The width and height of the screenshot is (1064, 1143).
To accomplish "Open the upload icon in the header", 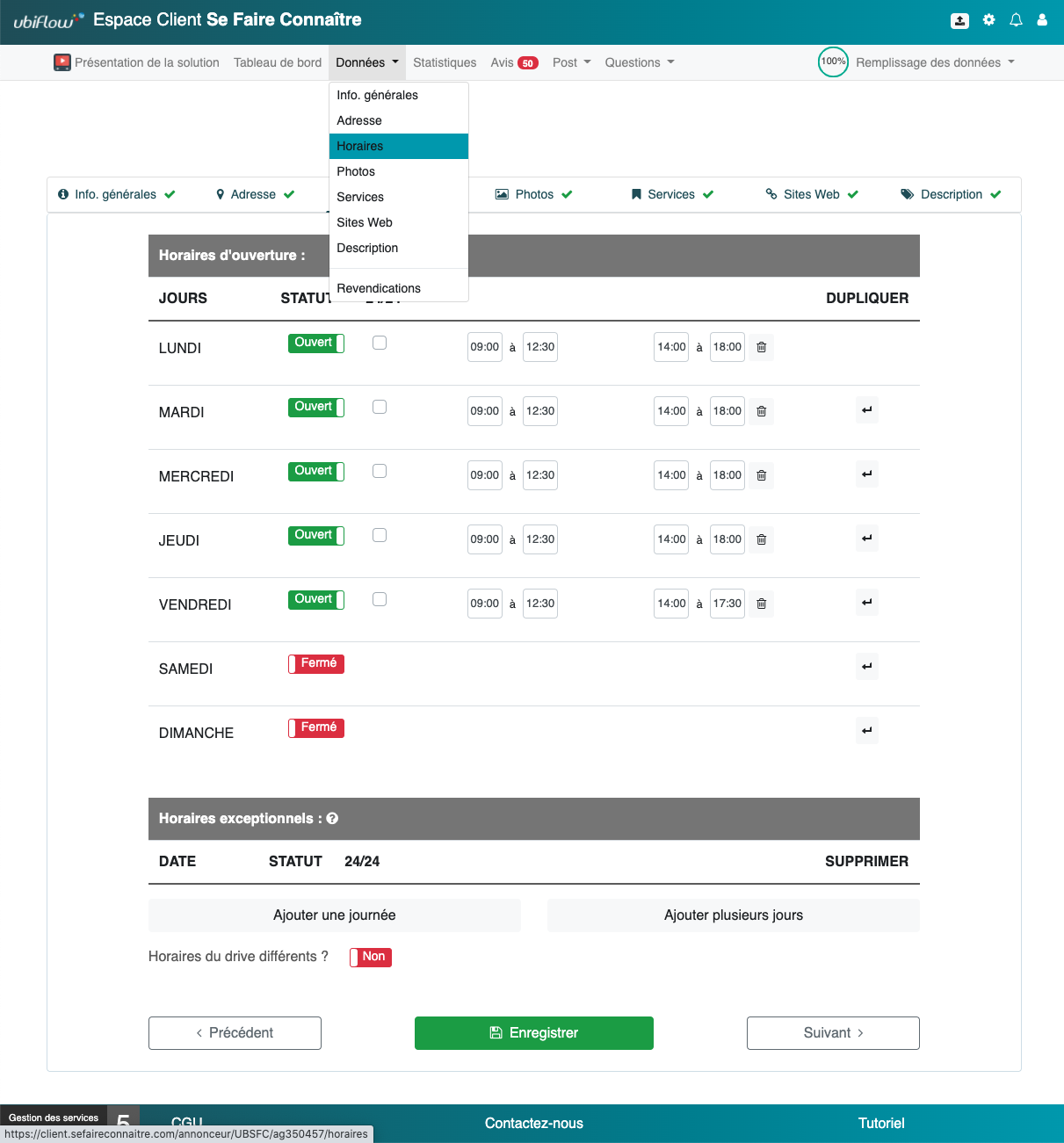I will coord(959,20).
